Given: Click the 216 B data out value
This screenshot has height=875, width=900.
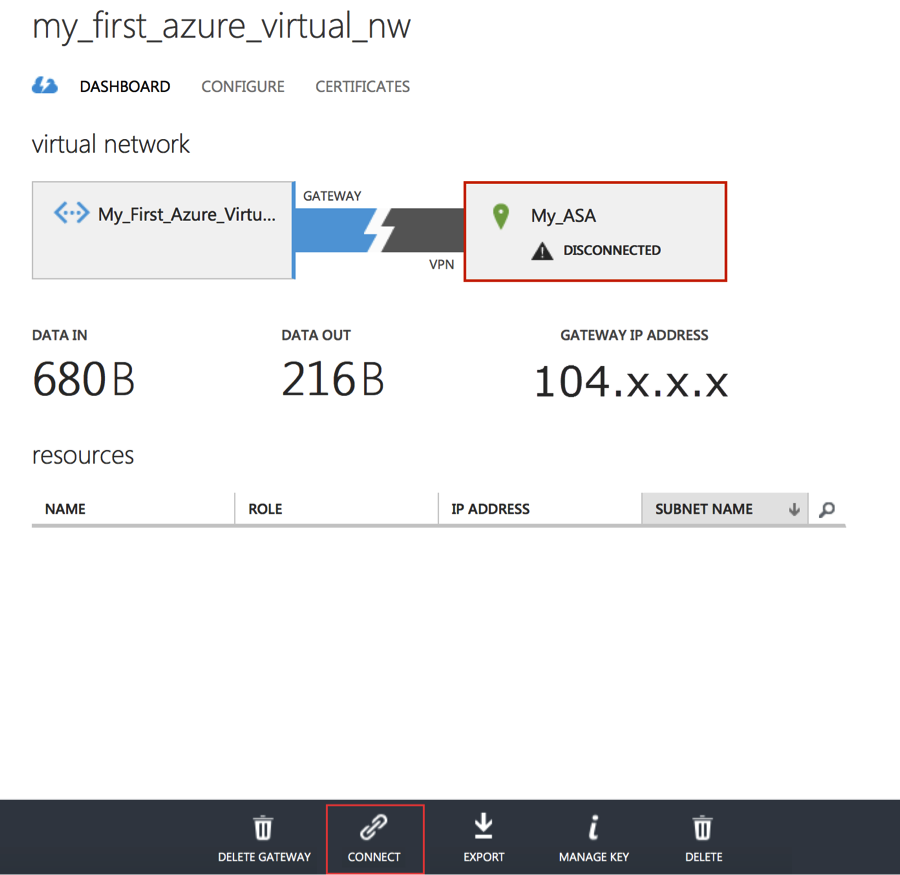Looking at the screenshot, I should 333,379.
